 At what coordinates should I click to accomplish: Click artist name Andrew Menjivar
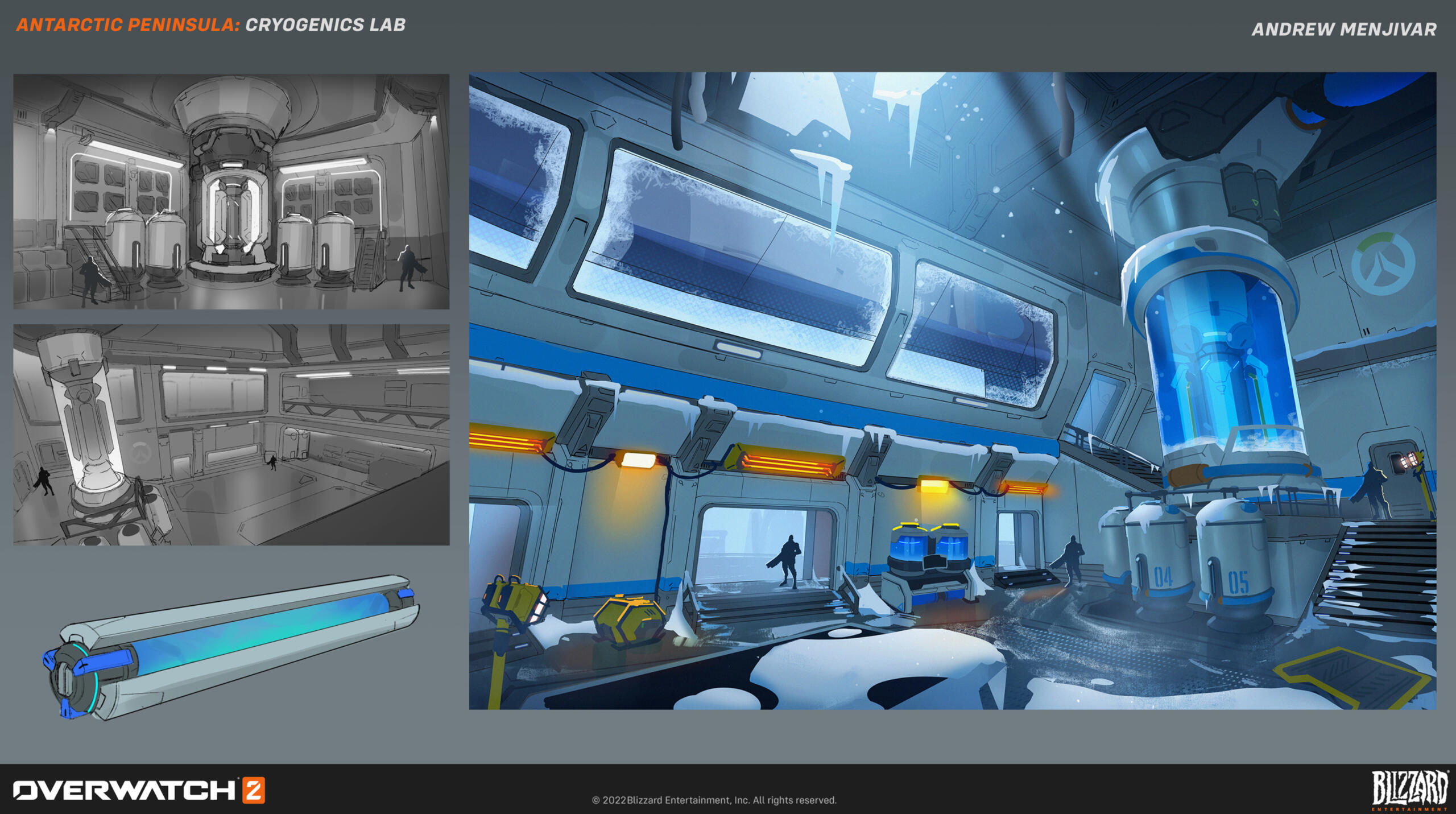pyautogui.click(x=1343, y=29)
